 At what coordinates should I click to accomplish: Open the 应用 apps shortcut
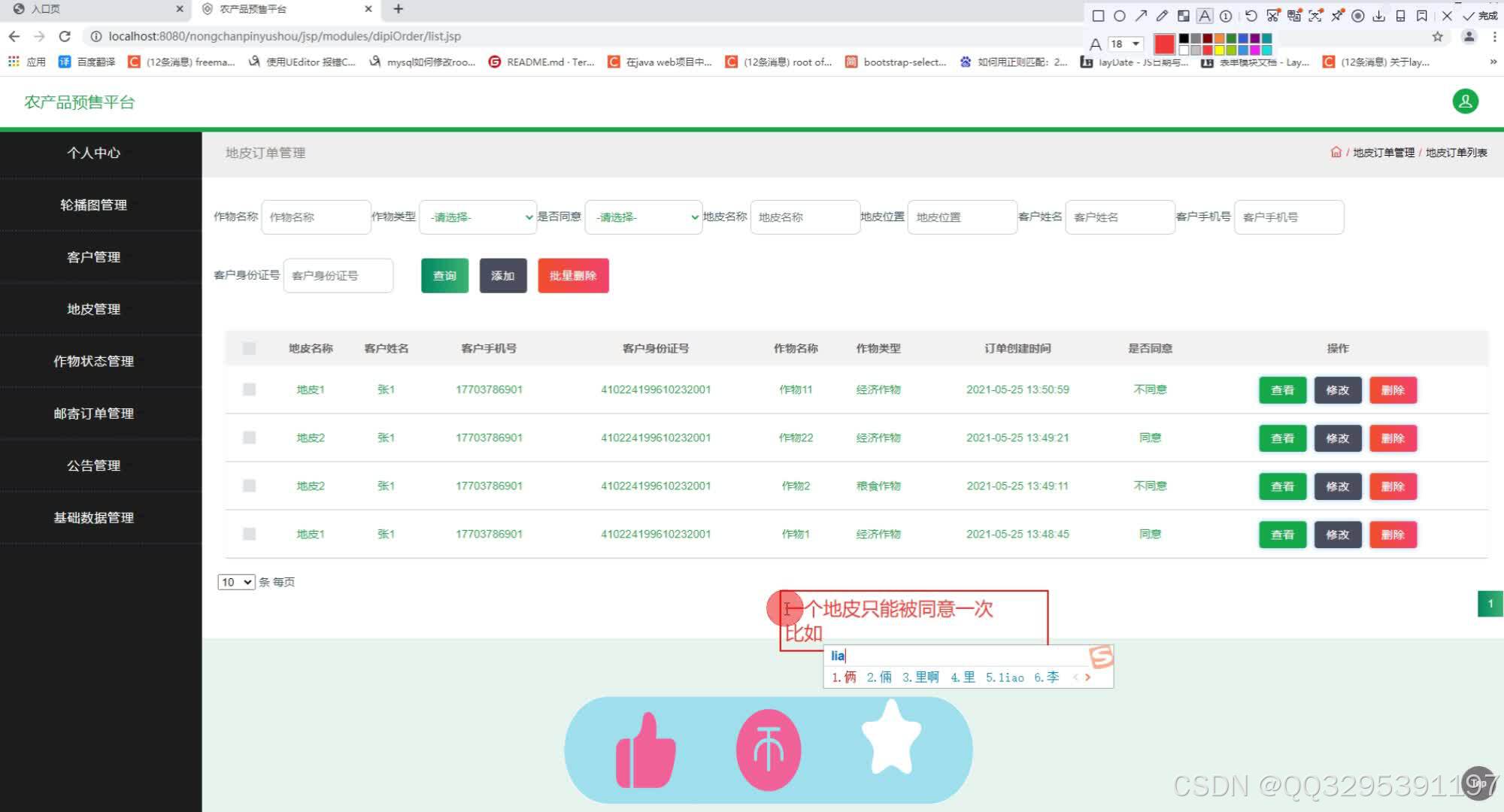[x=27, y=62]
